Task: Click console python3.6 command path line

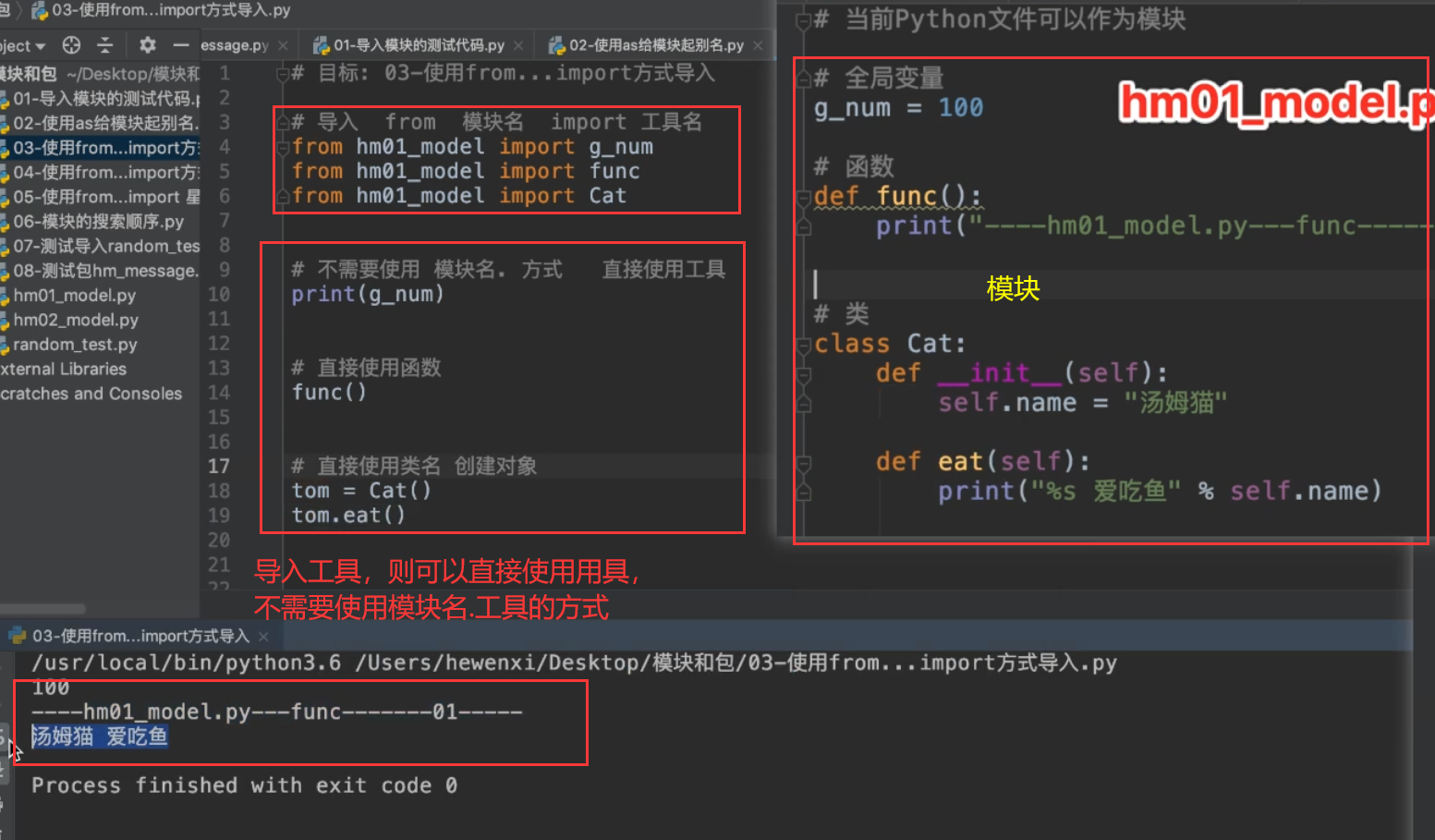Action: (x=574, y=663)
